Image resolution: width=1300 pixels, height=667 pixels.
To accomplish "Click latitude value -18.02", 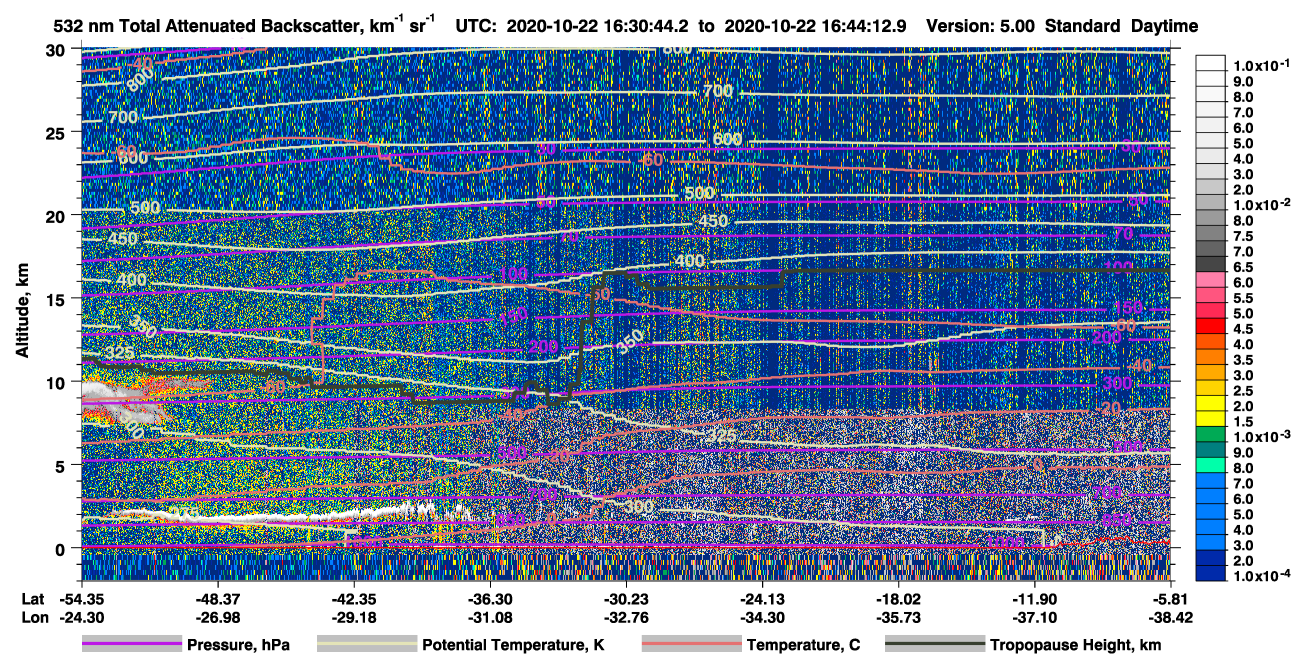I will click(899, 600).
